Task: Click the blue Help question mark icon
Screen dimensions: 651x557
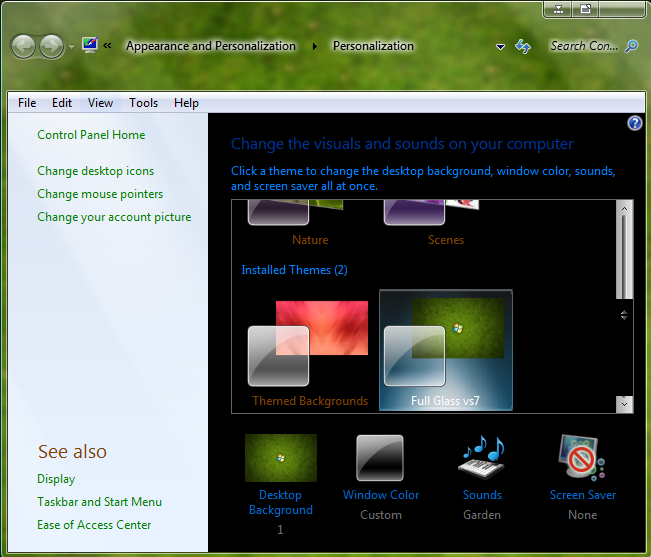Action: pyautogui.click(x=634, y=123)
